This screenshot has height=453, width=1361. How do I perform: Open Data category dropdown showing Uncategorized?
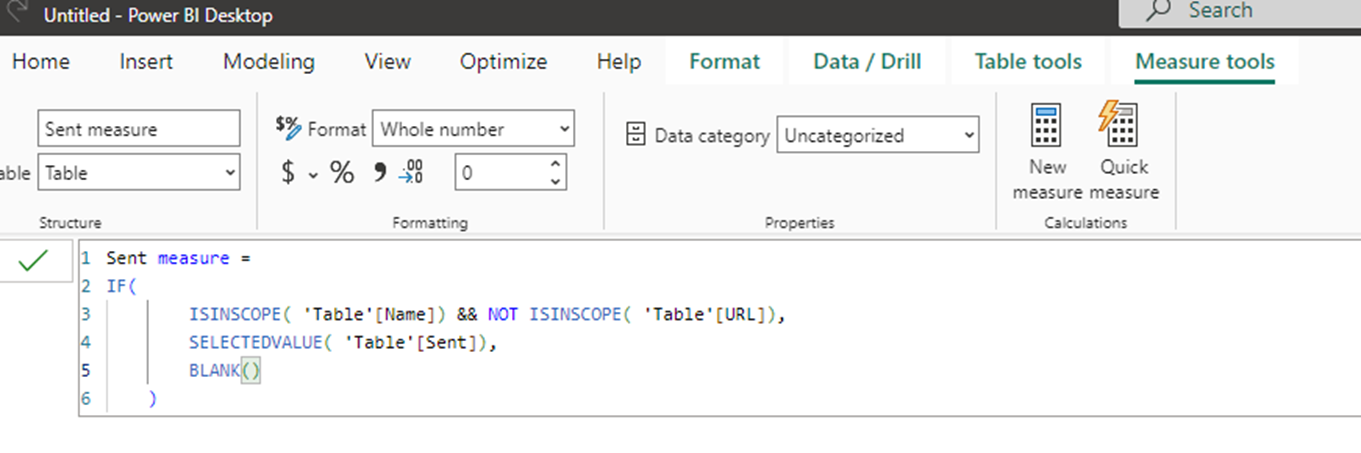(x=878, y=135)
